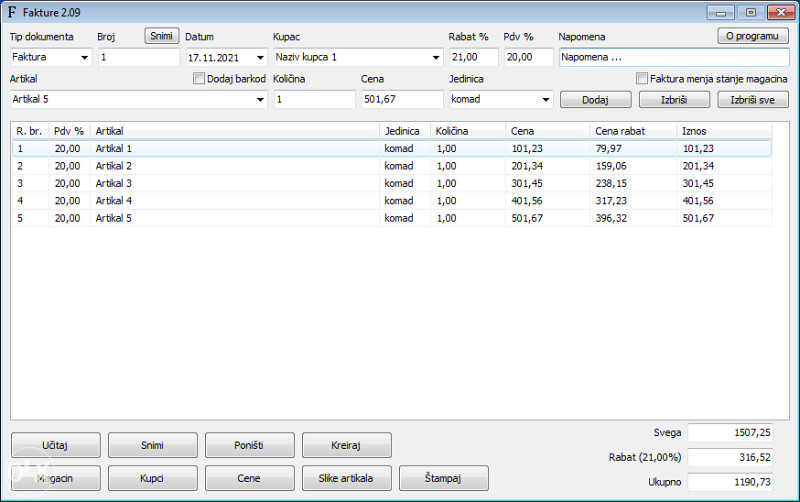Click the Kreiraj button
Viewport: 800px width, 502px height.
(x=346, y=445)
